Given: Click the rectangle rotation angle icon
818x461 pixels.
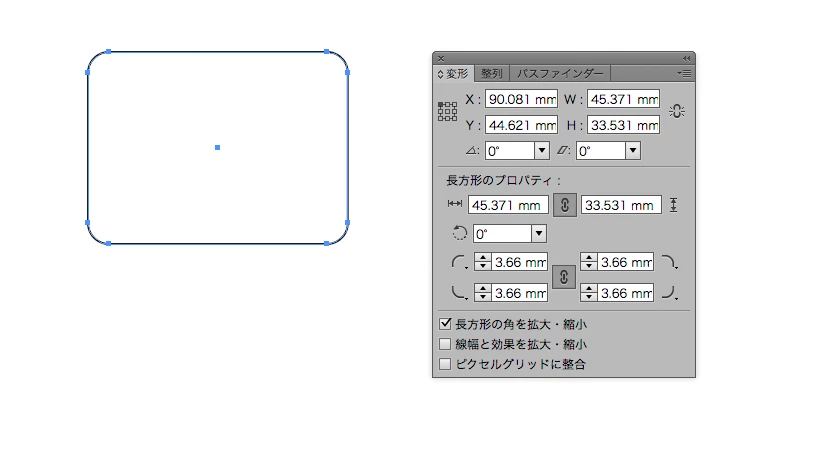Looking at the screenshot, I should click(459, 233).
